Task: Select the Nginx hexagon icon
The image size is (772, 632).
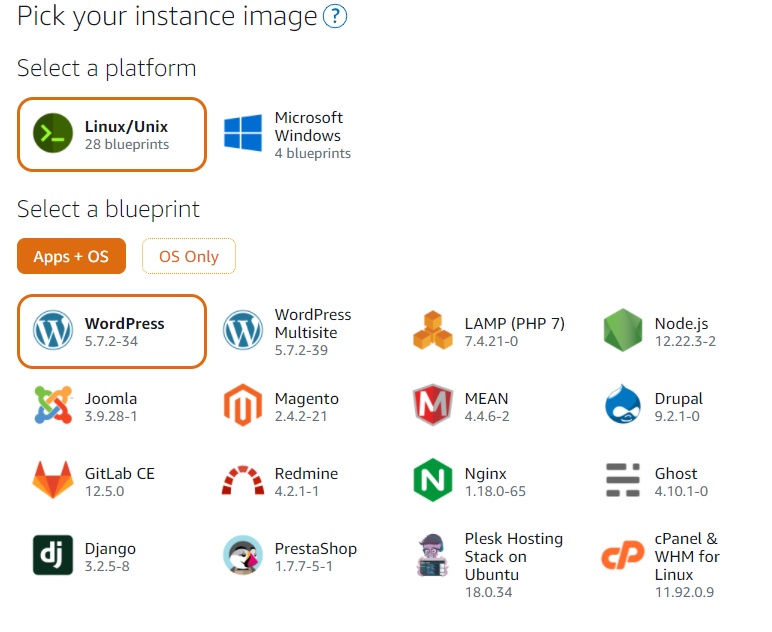Action: coord(433,481)
